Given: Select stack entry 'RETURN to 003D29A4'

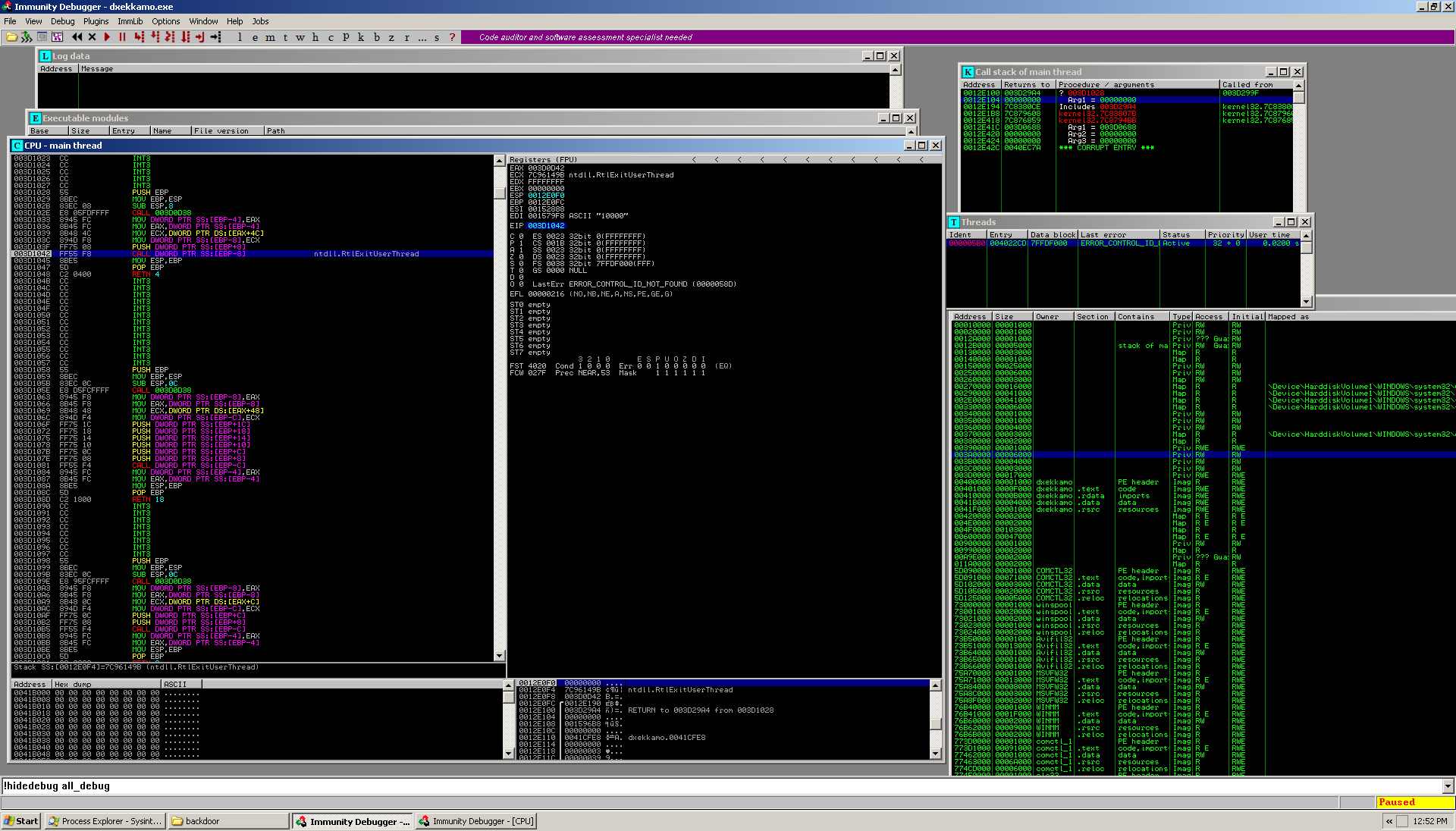Looking at the screenshot, I should [701, 710].
